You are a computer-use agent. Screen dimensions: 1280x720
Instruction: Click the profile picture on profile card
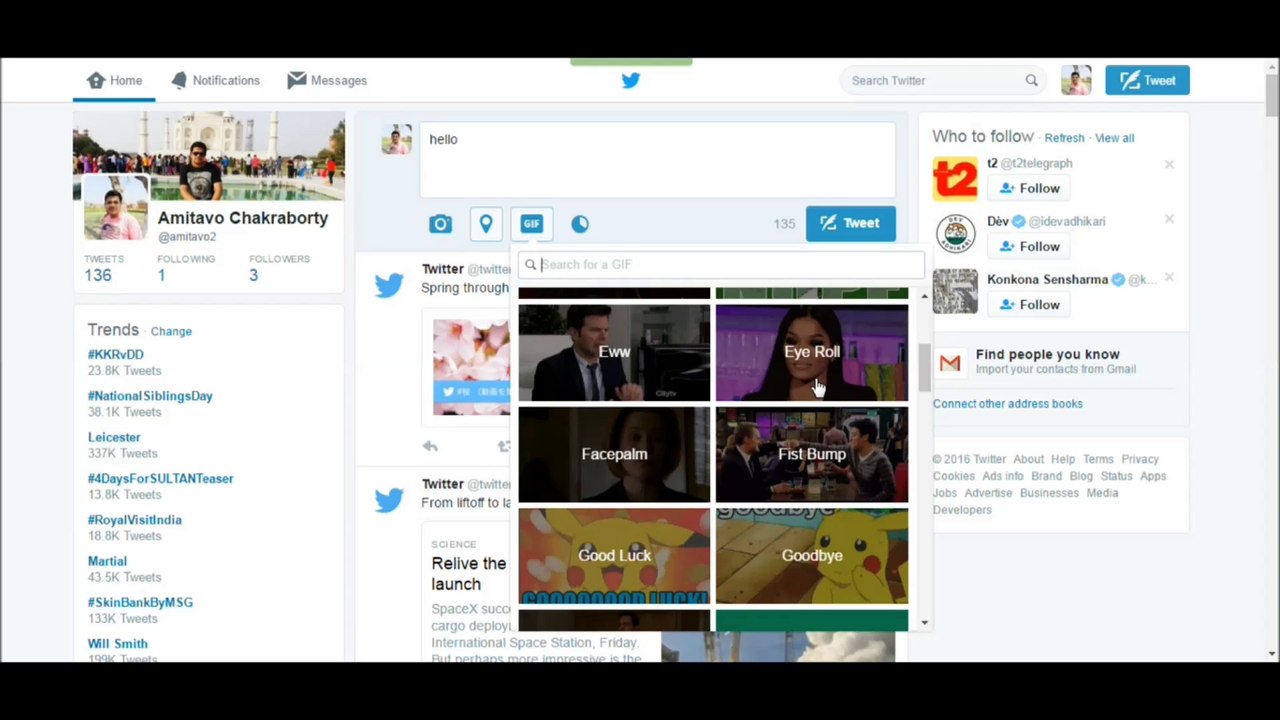115,208
